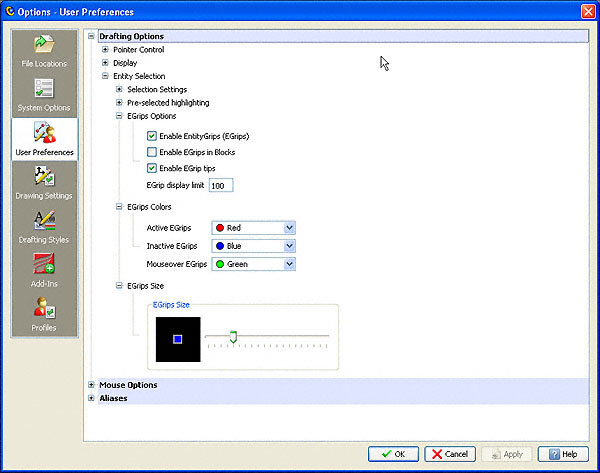Open the Add-Ins icon
This screenshot has width=600, height=473.
coord(44,264)
